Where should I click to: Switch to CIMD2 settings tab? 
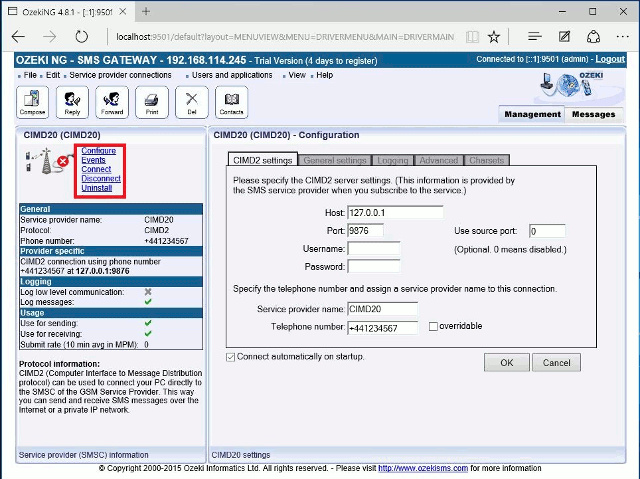262,160
